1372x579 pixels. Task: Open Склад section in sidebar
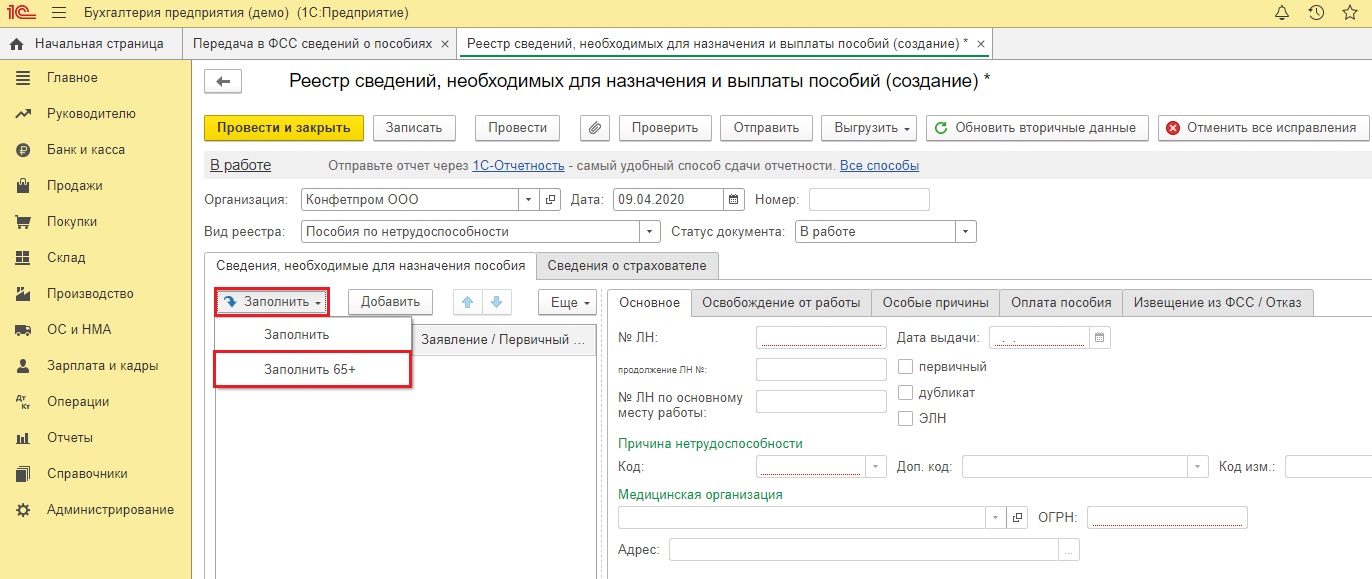click(66, 258)
